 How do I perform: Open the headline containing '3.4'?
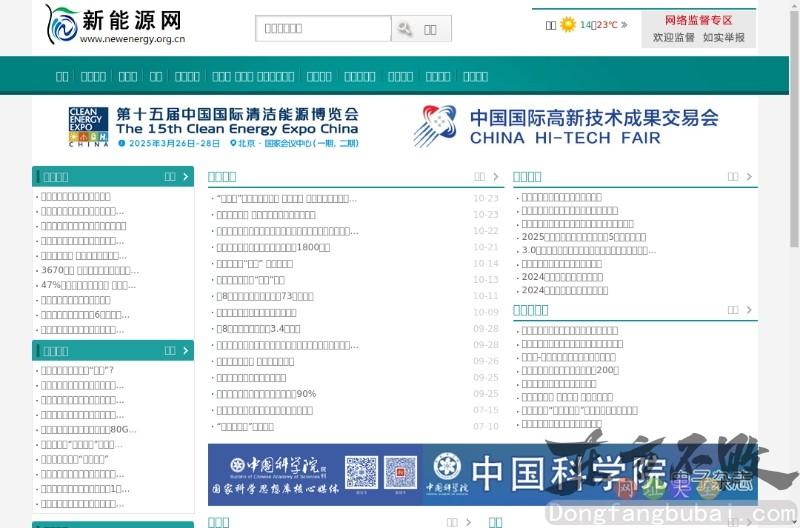(258, 329)
